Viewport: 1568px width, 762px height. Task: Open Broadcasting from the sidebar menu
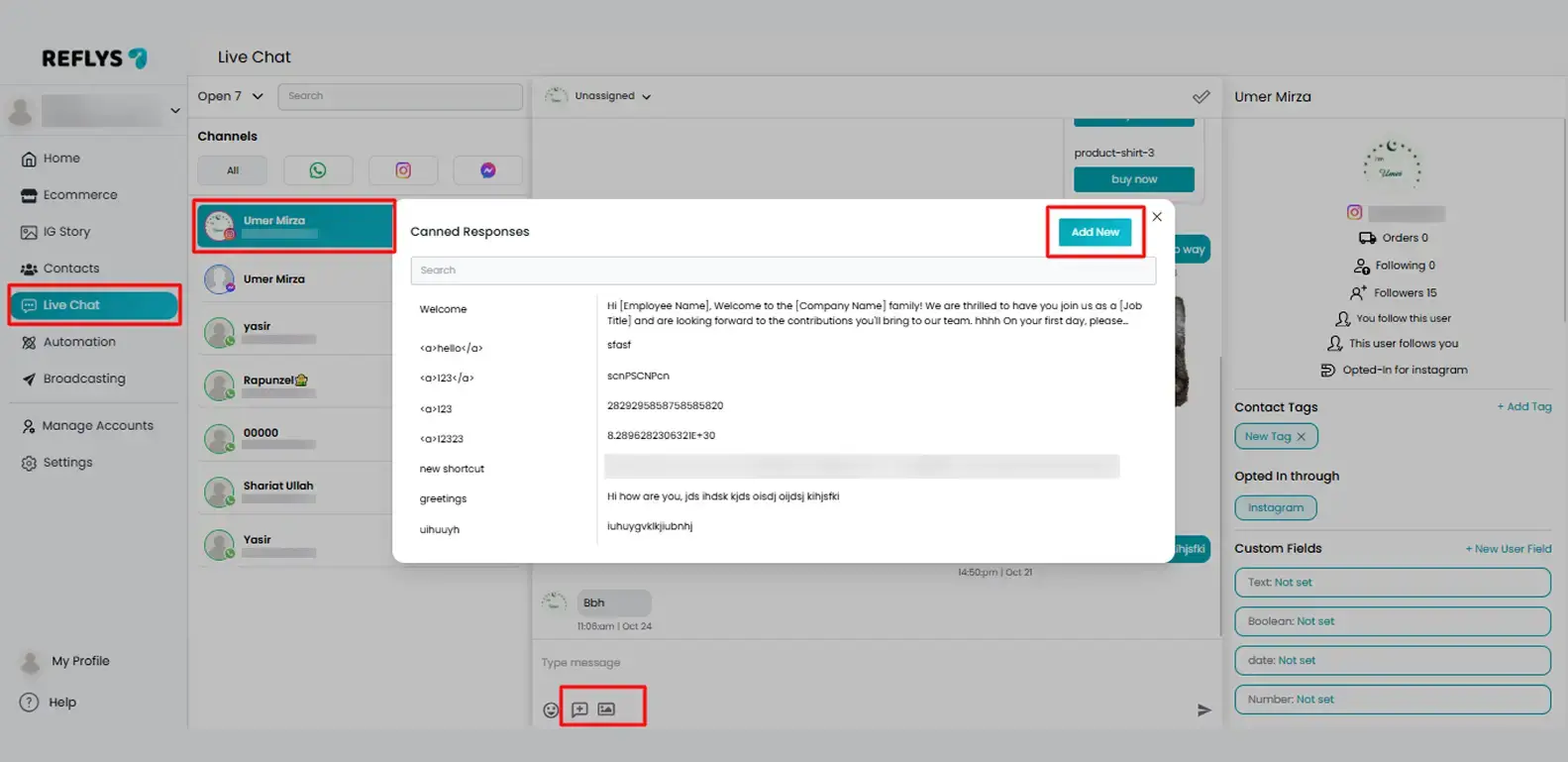84,379
